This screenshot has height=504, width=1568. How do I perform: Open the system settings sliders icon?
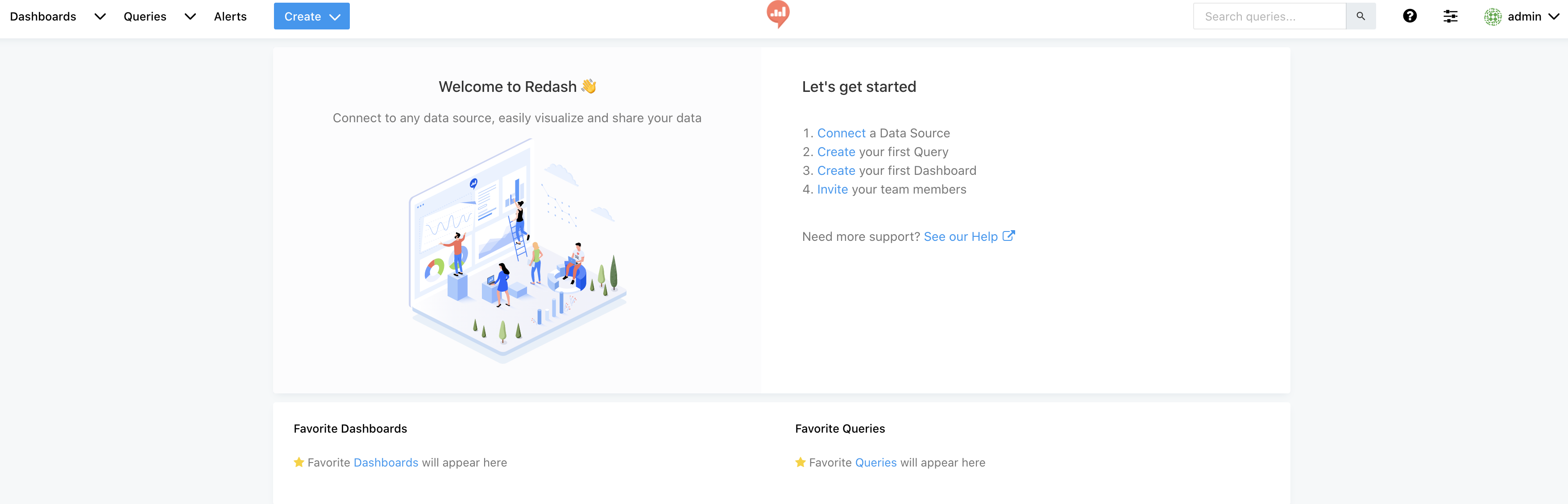[x=1450, y=17]
